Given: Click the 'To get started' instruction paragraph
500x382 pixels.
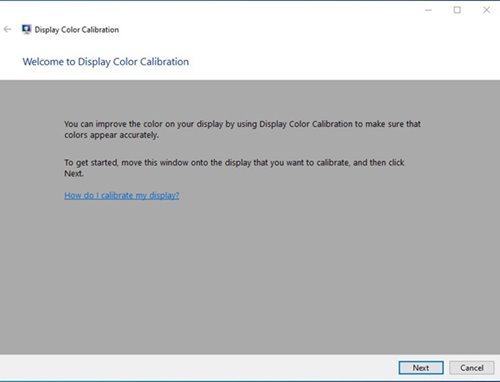Looking at the screenshot, I should (x=234, y=168).
